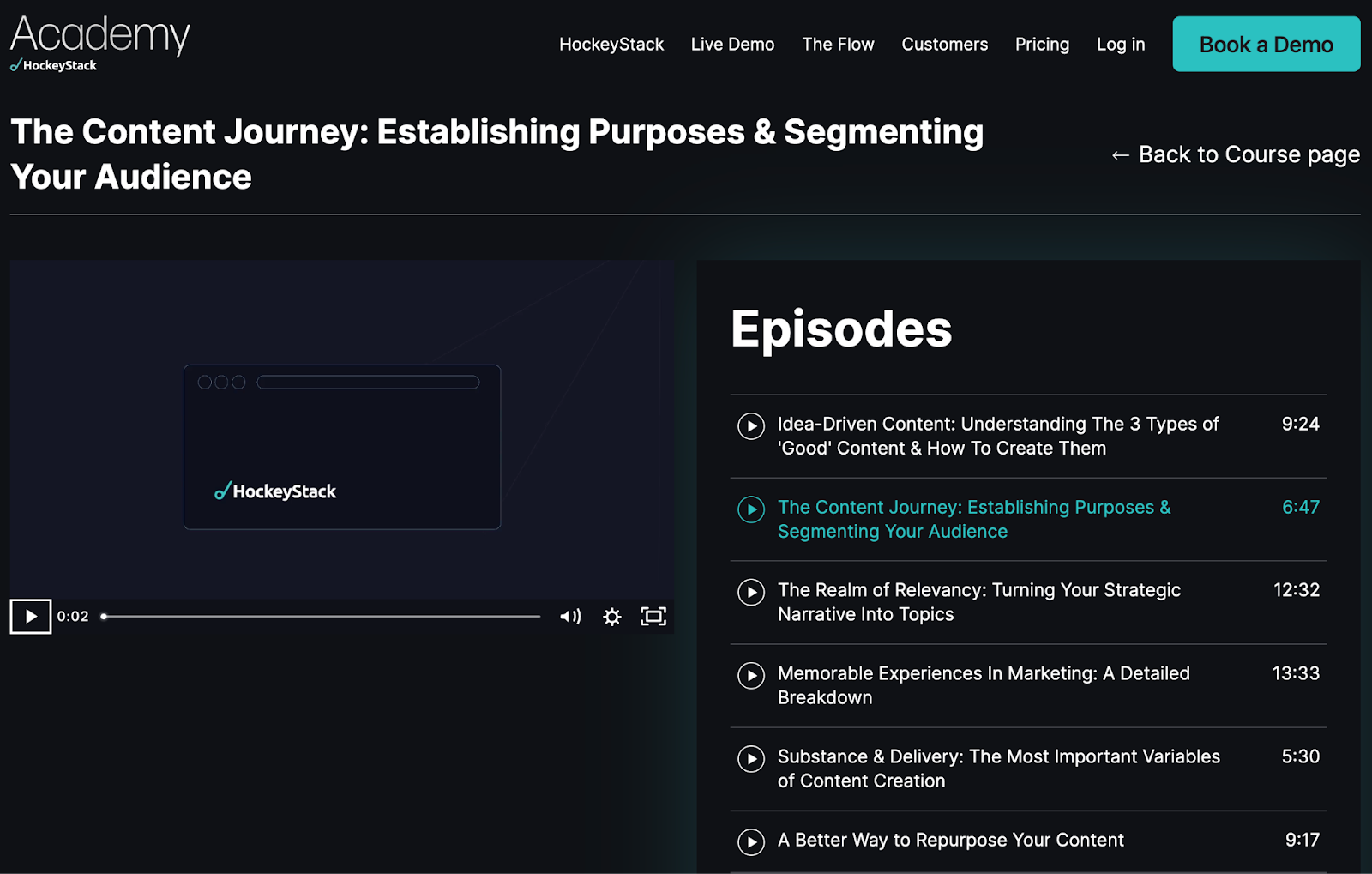The height and width of the screenshot is (874, 1372).
Task: Open episode The Content Journey title
Action: coord(974,519)
